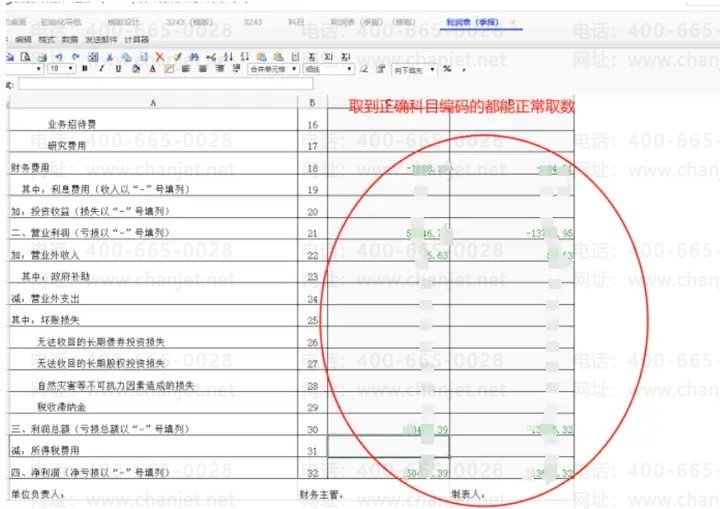Apply percent number format
Image resolution: width=720 pixels, height=509 pixels.
(447, 69)
